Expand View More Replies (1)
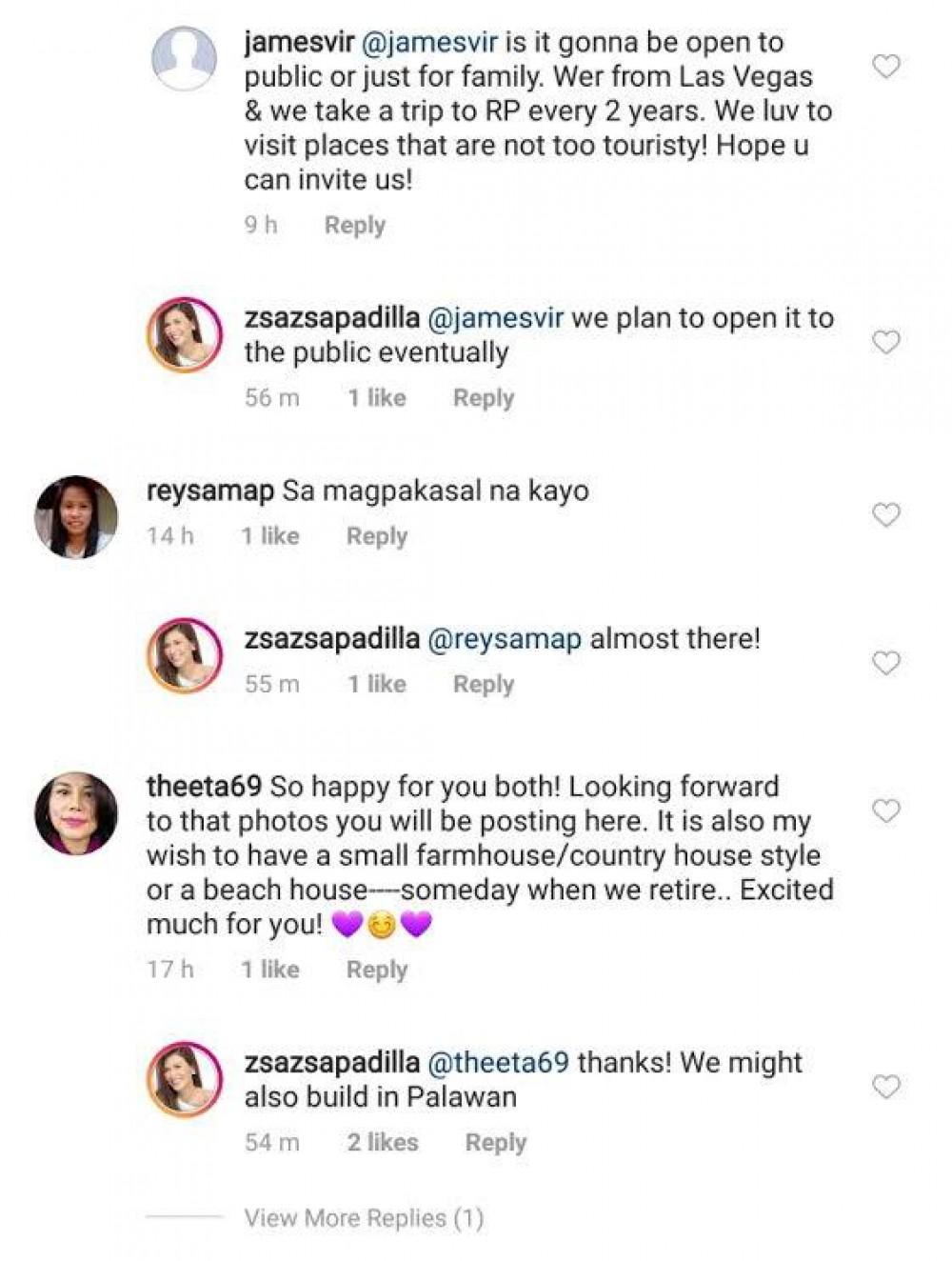Image resolution: width=952 pixels, height=1261 pixels. [x=364, y=1218]
